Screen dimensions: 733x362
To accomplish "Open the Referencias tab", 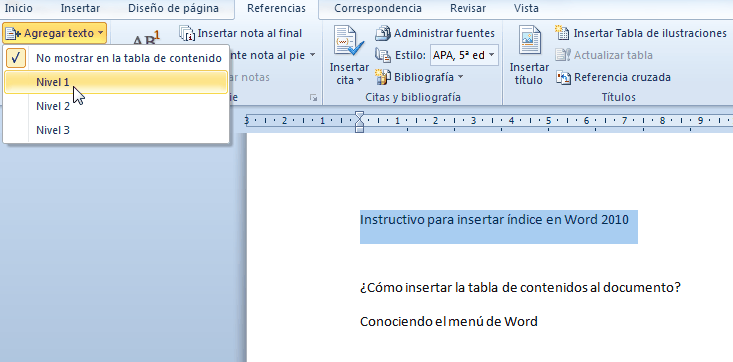I will [276, 8].
